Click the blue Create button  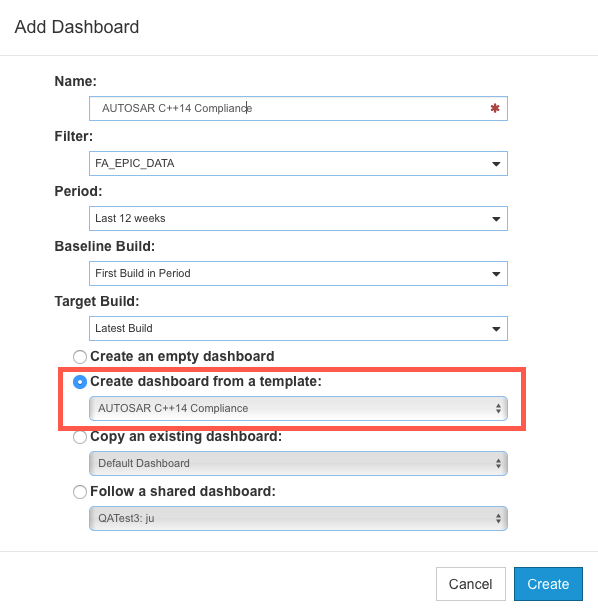[x=548, y=584]
